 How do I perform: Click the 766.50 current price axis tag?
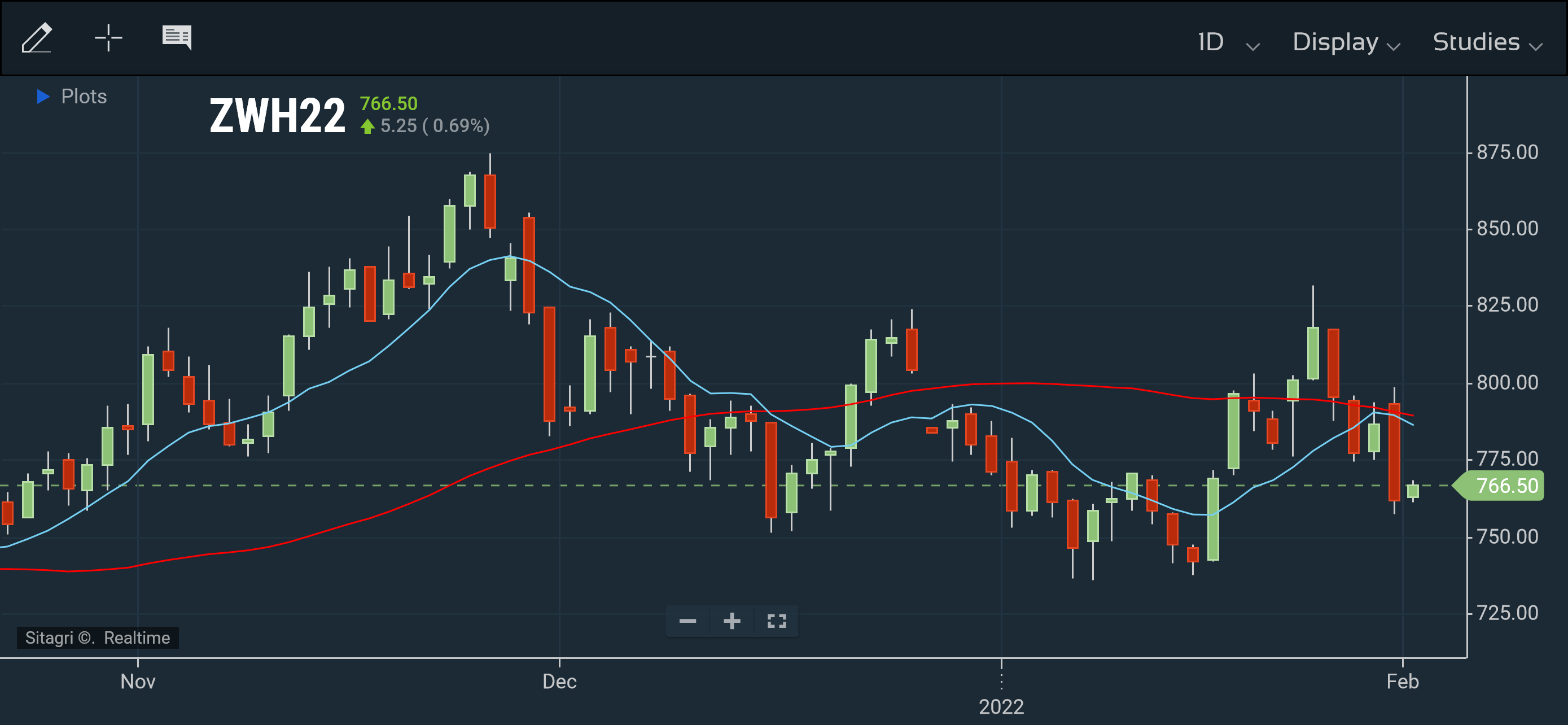tap(1500, 486)
